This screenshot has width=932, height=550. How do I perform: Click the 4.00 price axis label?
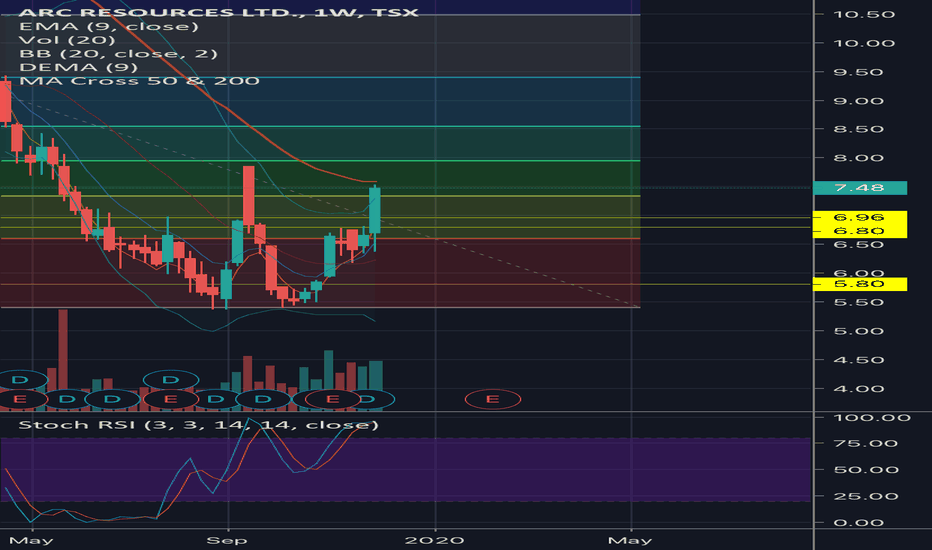858,389
